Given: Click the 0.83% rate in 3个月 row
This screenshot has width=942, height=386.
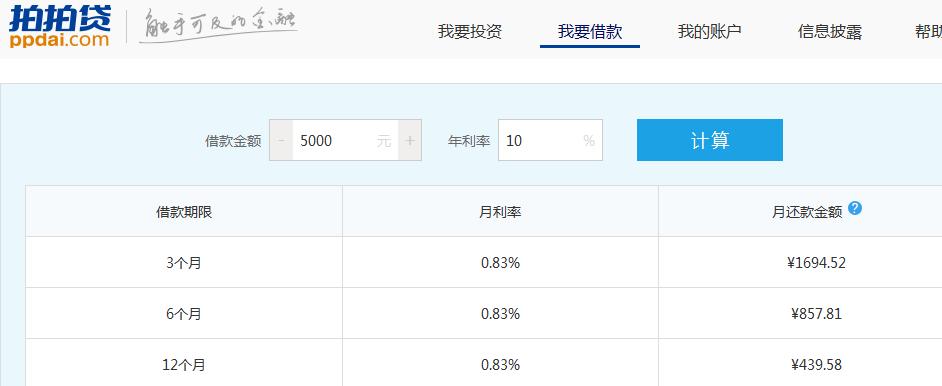Looking at the screenshot, I should (x=500, y=263).
